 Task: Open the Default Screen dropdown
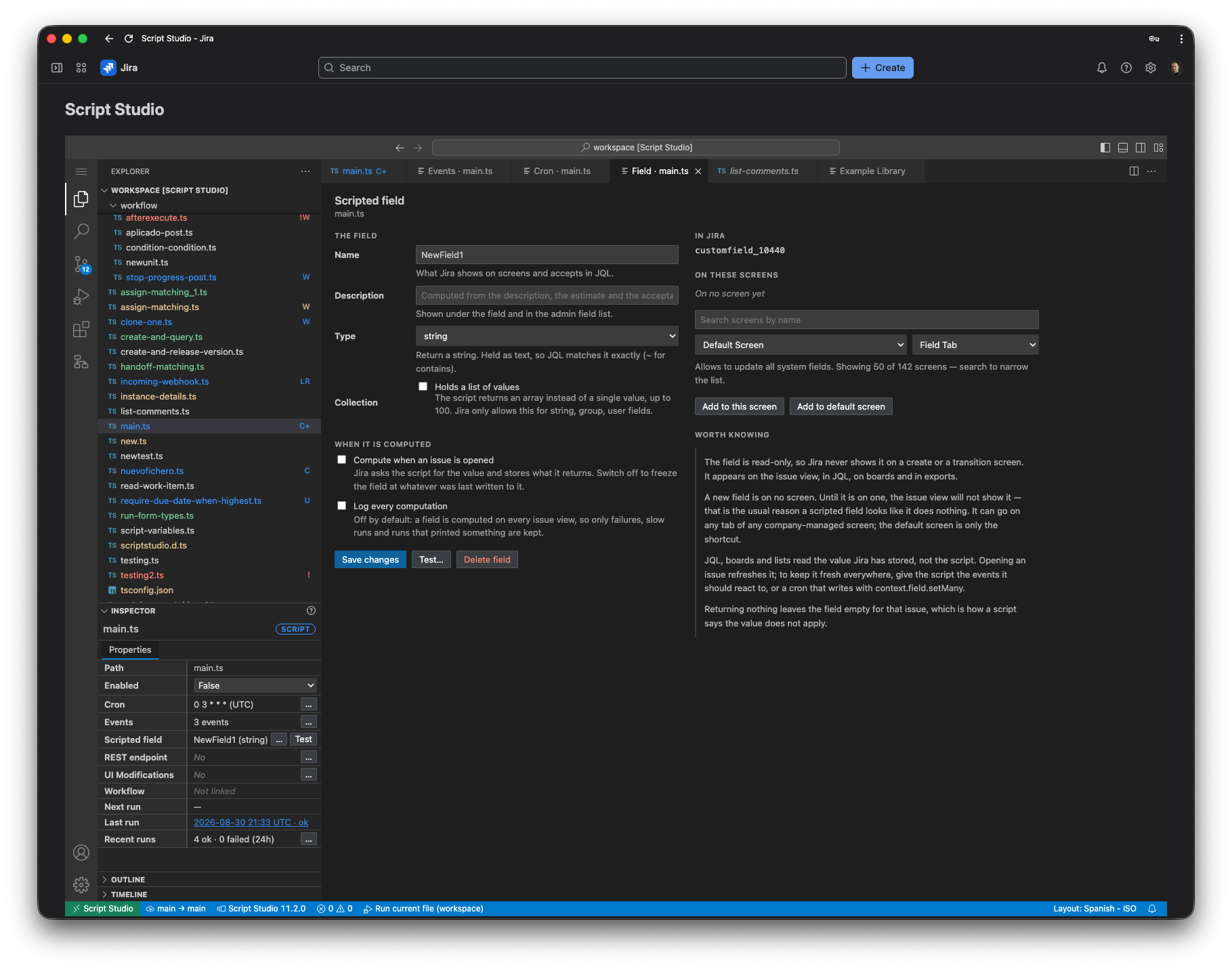tap(801, 345)
